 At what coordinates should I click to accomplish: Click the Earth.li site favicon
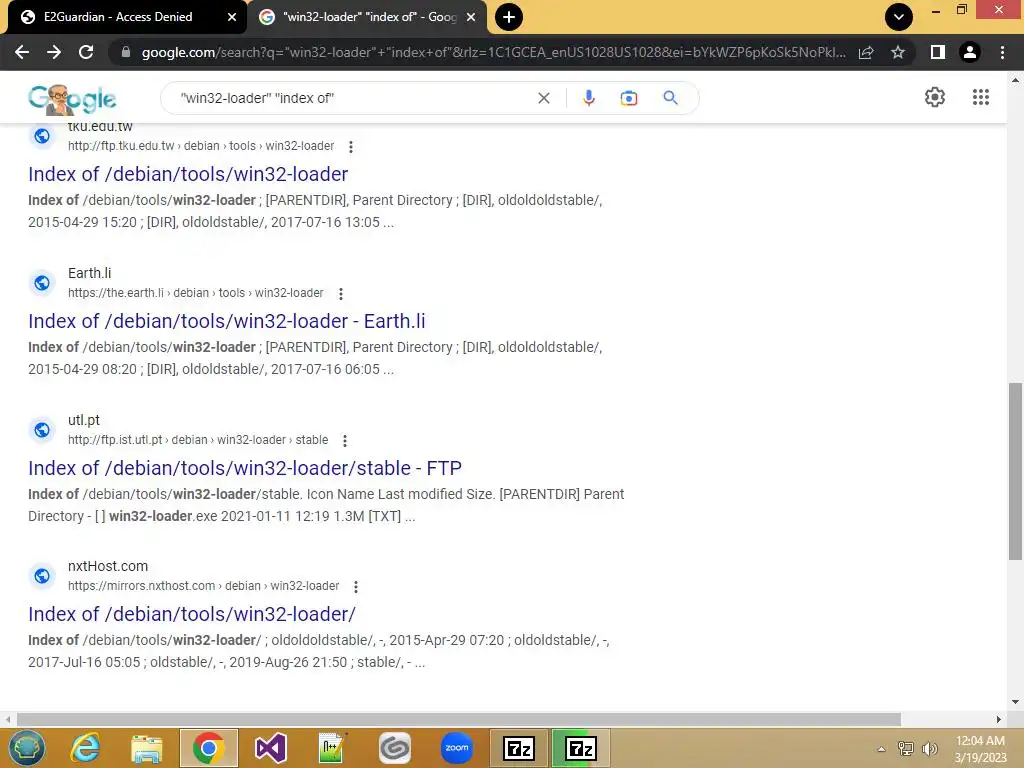[x=42, y=283]
